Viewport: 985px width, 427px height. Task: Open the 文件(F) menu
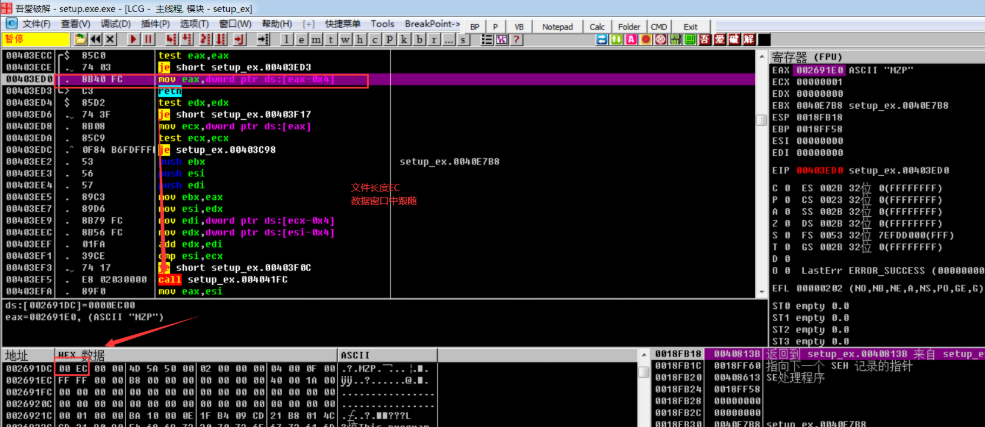click(36, 24)
